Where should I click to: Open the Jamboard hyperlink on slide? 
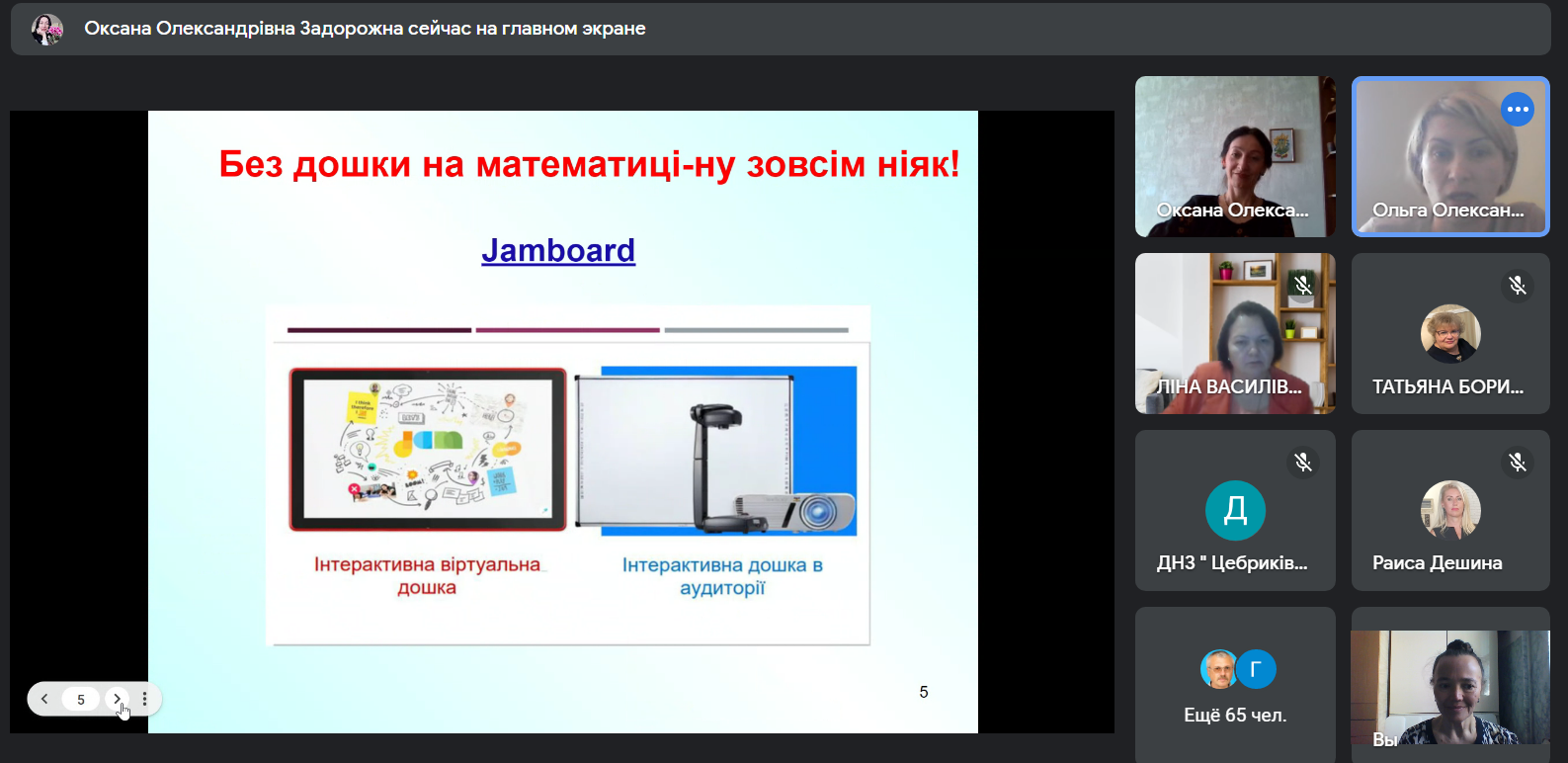tap(558, 250)
